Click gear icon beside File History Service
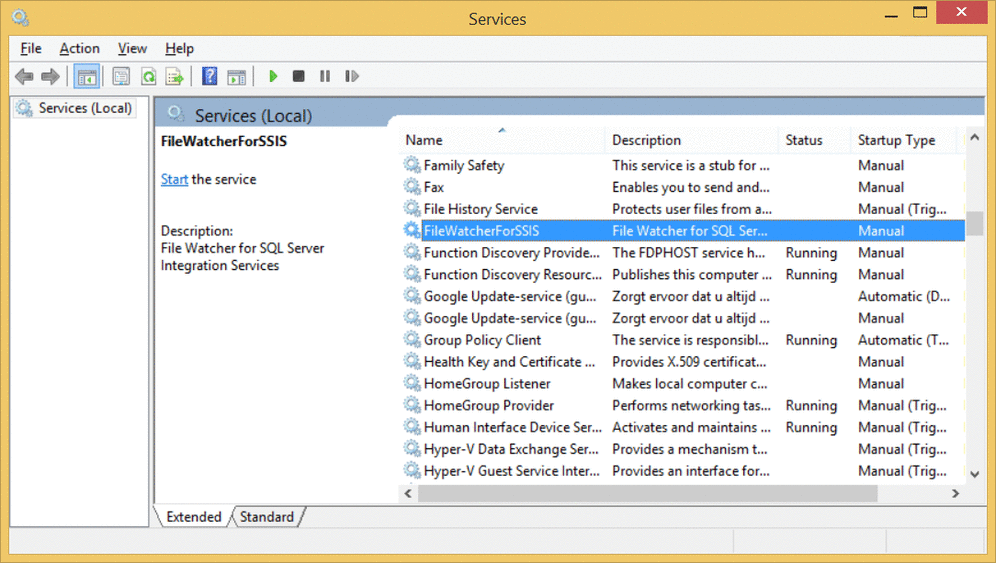The image size is (997, 563). [412, 209]
